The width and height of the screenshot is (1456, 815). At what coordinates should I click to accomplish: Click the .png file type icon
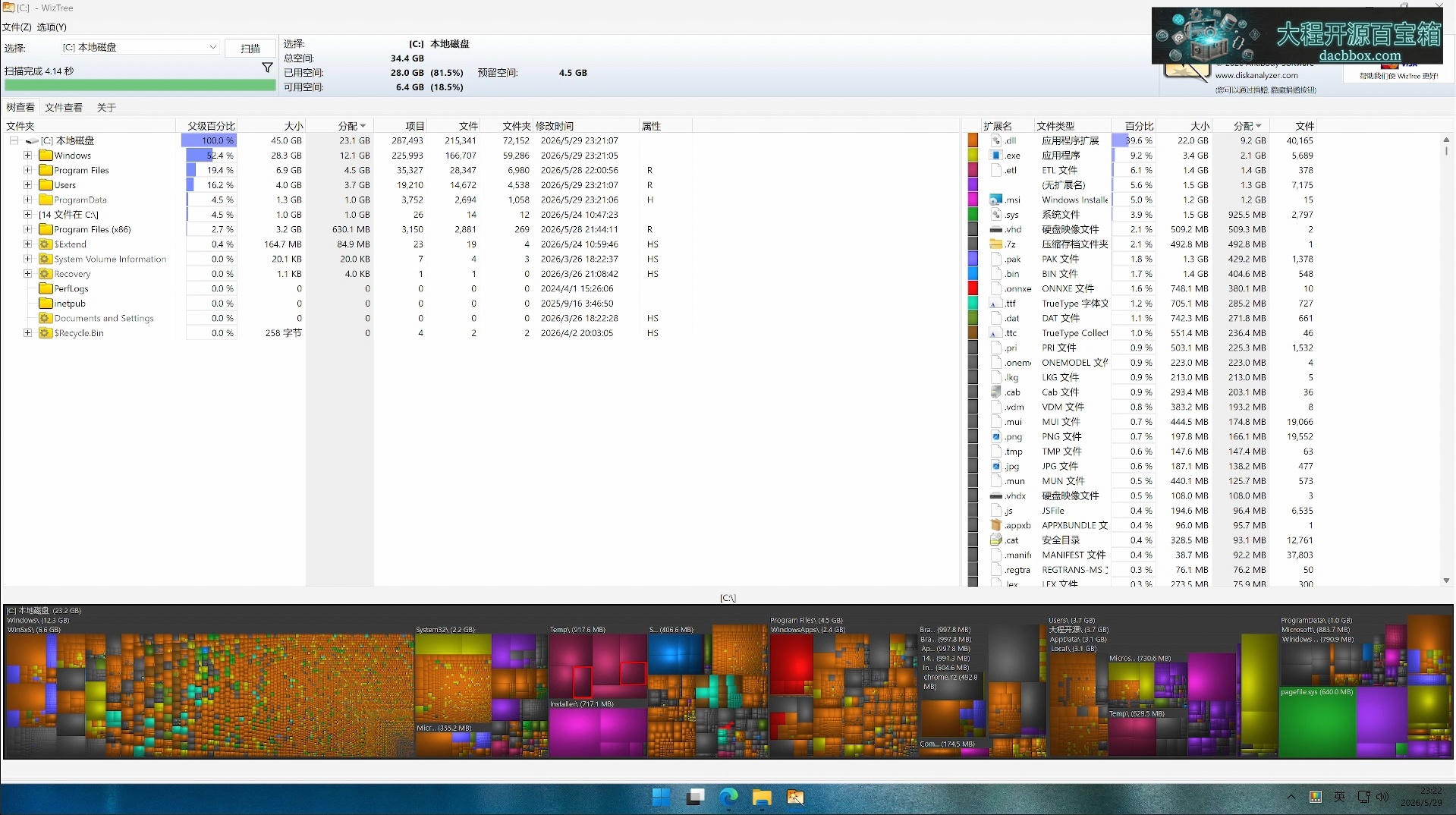point(996,436)
